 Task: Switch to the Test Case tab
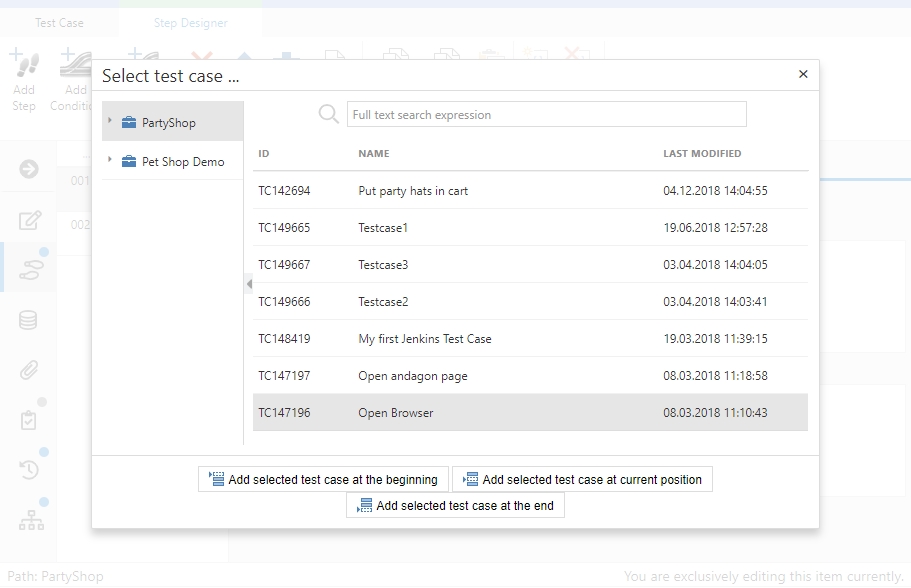click(59, 23)
